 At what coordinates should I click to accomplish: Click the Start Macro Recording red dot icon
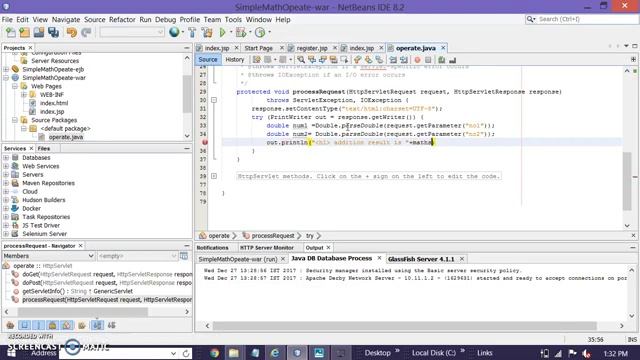pos(417,60)
